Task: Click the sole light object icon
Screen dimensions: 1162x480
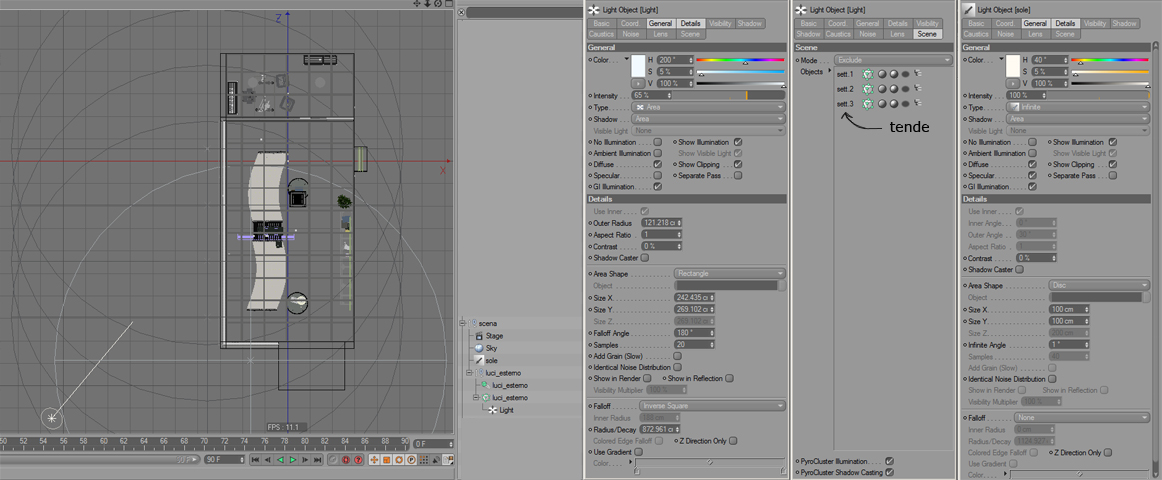Action: pyautogui.click(x=479, y=360)
